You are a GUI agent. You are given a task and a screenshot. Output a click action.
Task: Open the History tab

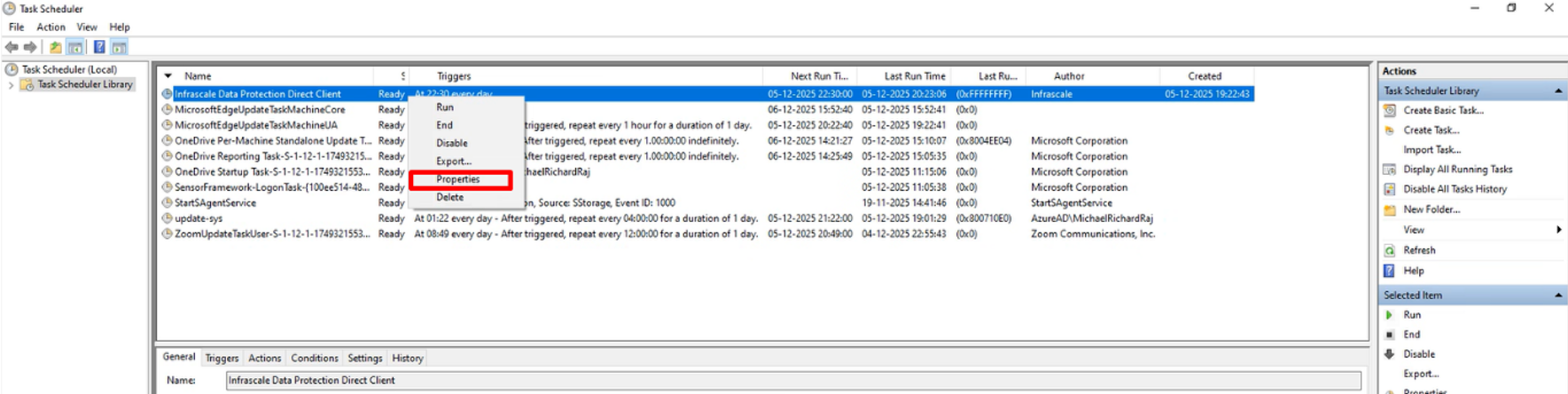(x=407, y=359)
